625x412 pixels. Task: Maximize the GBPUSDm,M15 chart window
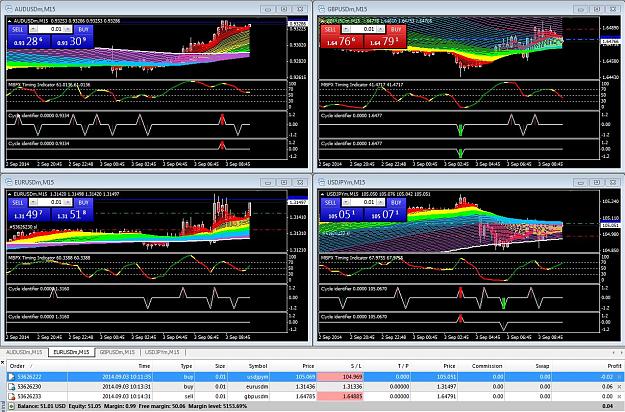pyautogui.click(x=597, y=9)
